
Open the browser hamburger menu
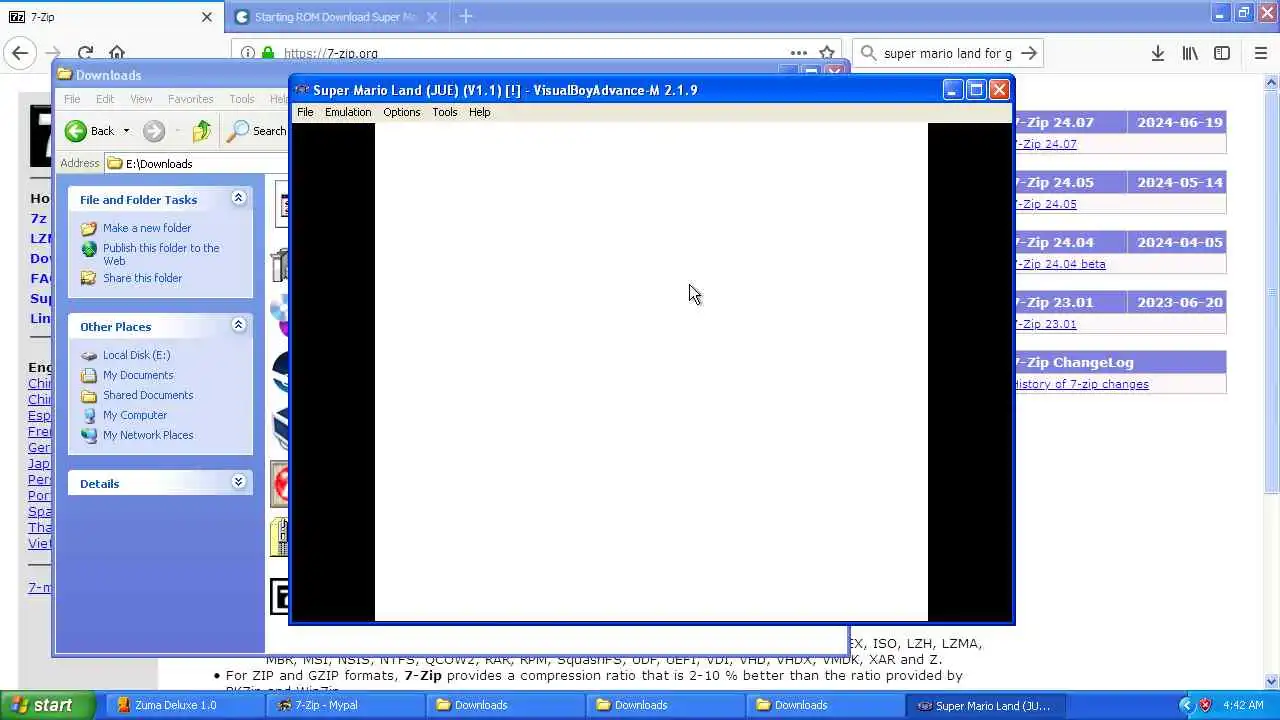click(1260, 53)
